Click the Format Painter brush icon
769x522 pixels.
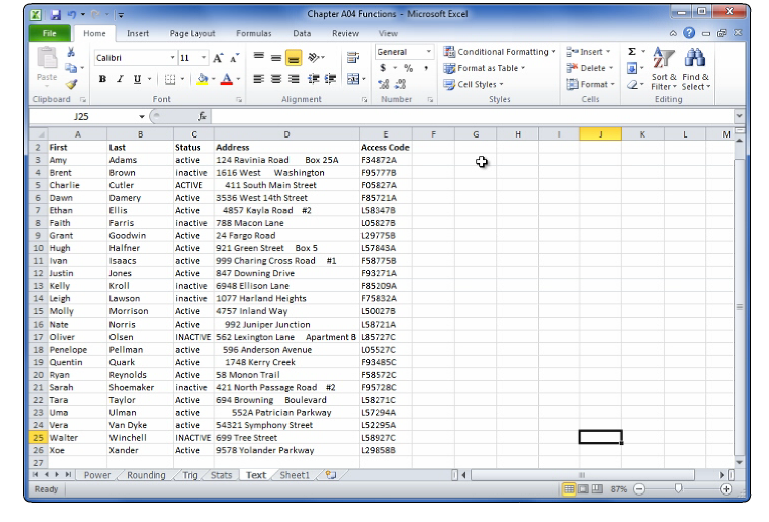71,85
